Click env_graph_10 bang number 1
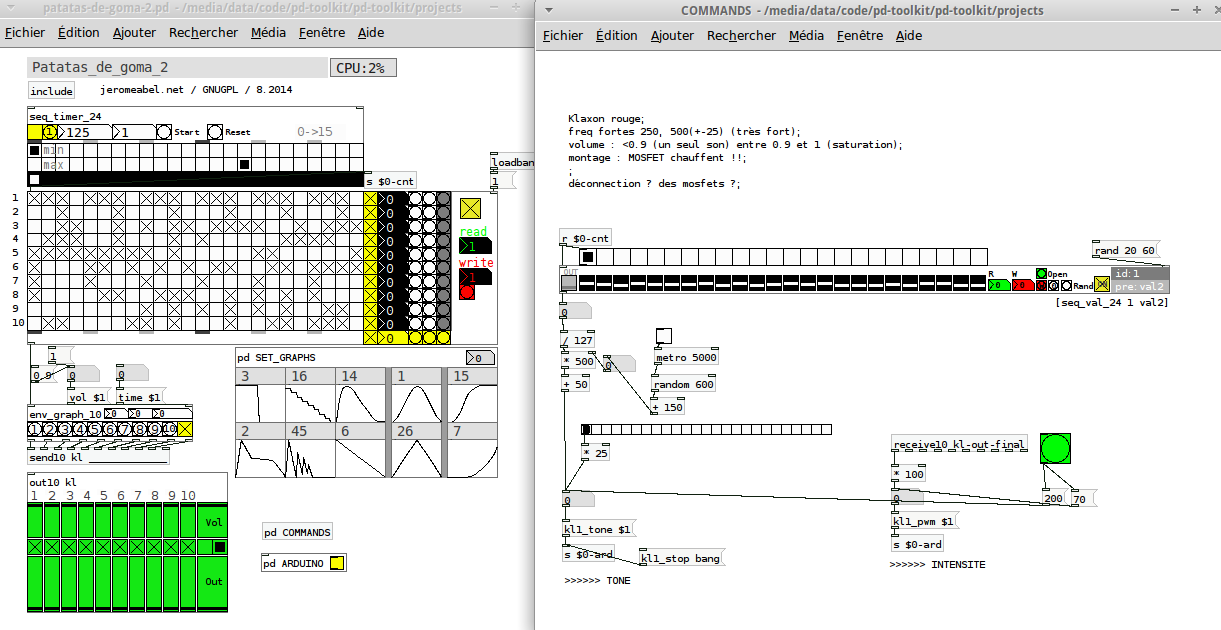This screenshot has width=1221, height=630. 35,429
